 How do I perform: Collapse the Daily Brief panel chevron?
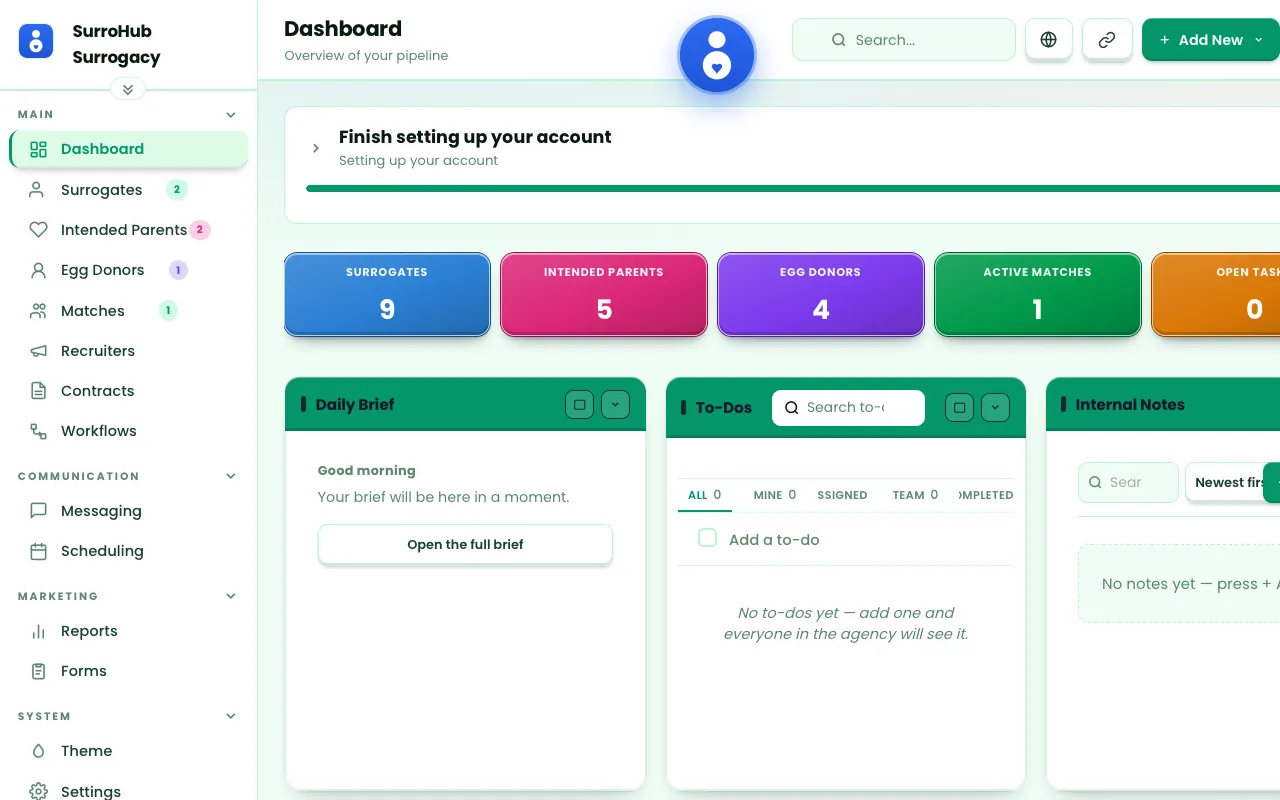pyautogui.click(x=615, y=405)
